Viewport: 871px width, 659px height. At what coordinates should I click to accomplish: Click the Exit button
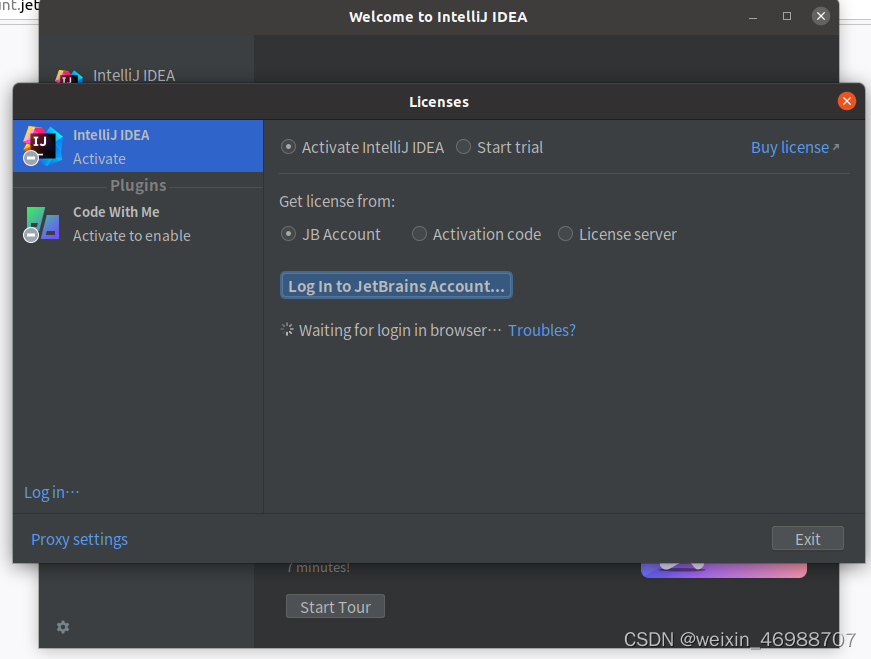[x=808, y=538]
